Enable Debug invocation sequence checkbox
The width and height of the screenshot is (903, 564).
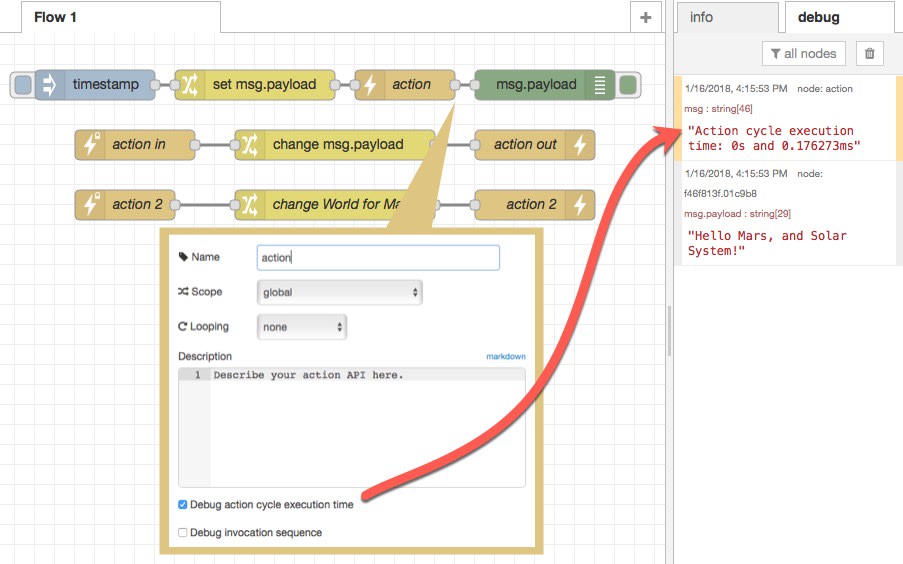183,532
